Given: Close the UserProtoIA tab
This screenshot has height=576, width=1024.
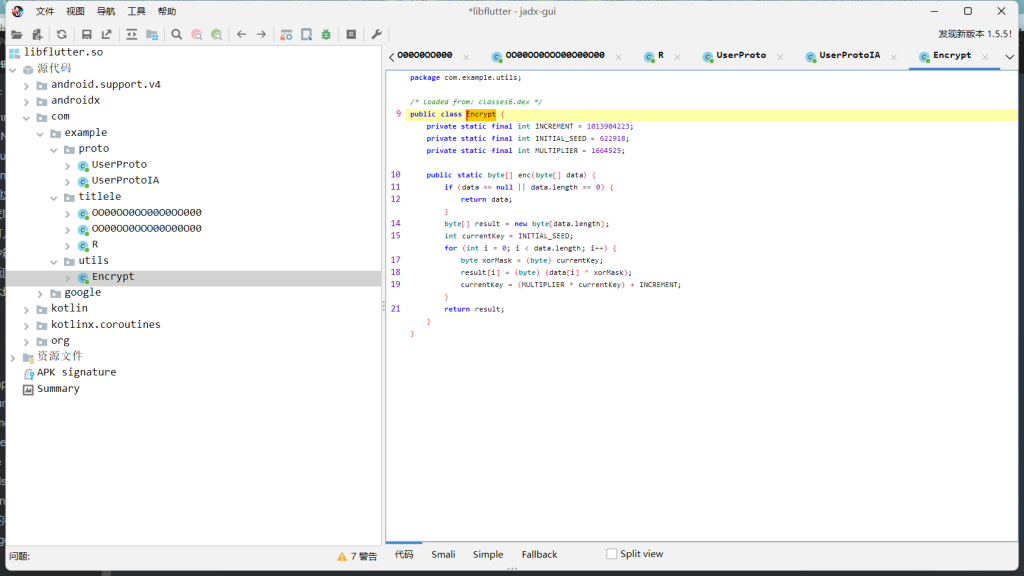Looking at the screenshot, I should point(894,57).
